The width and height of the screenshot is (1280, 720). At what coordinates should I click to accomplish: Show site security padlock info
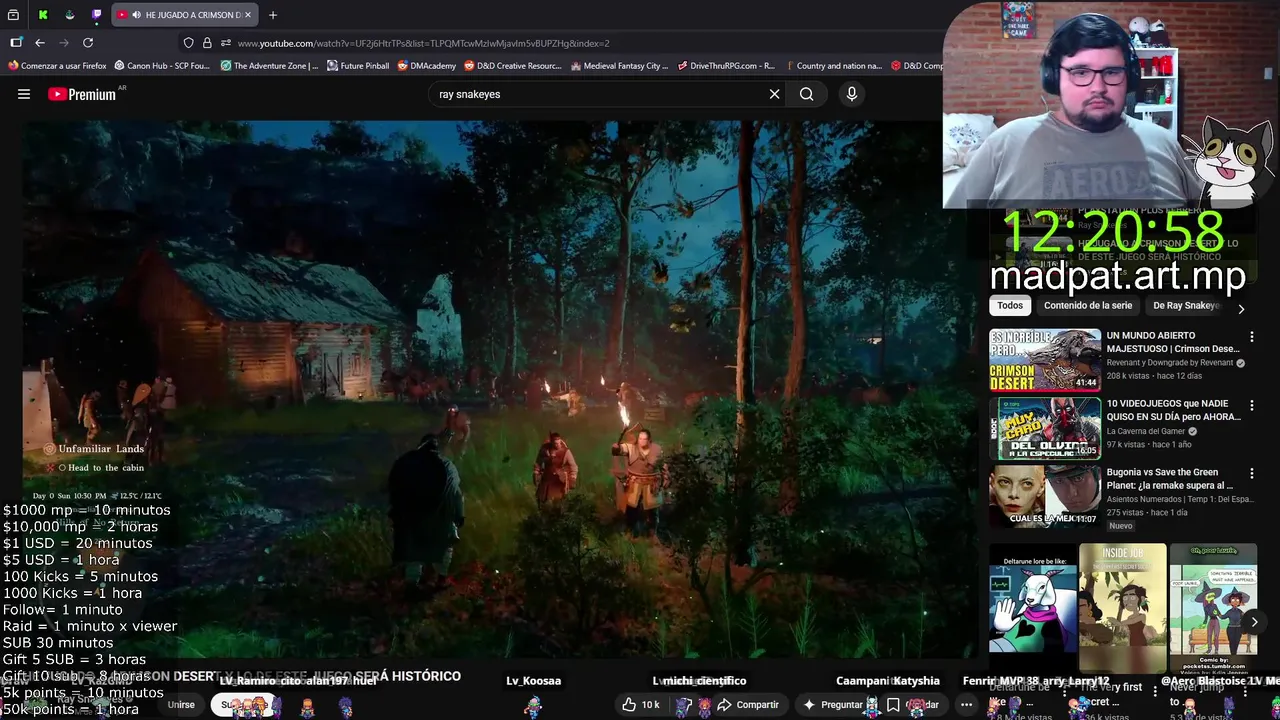click(207, 43)
